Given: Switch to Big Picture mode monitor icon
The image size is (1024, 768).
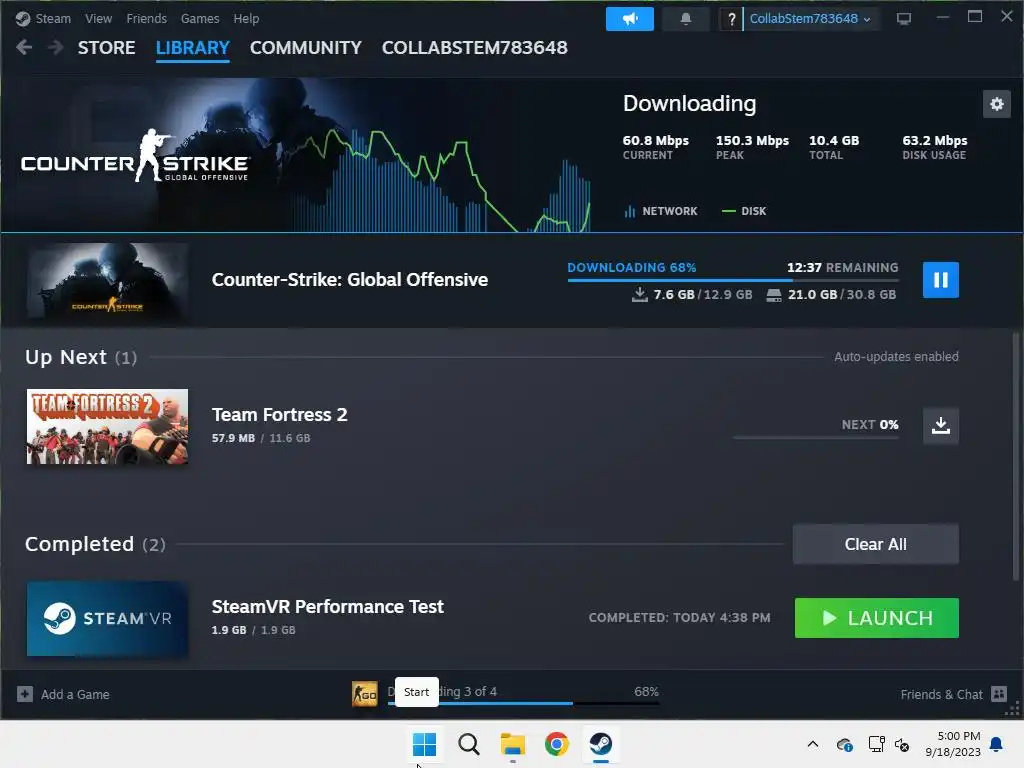Looking at the screenshot, I should (x=904, y=18).
